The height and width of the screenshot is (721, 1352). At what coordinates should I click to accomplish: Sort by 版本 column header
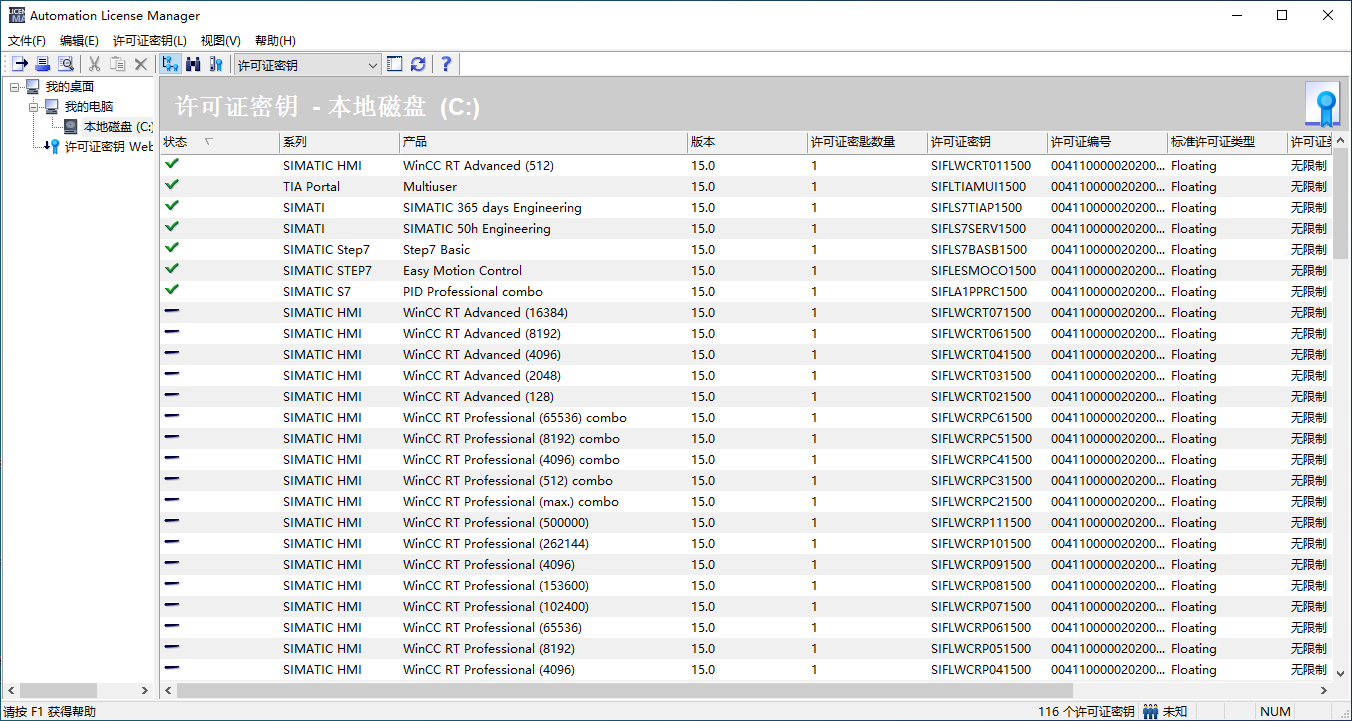click(747, 142)
